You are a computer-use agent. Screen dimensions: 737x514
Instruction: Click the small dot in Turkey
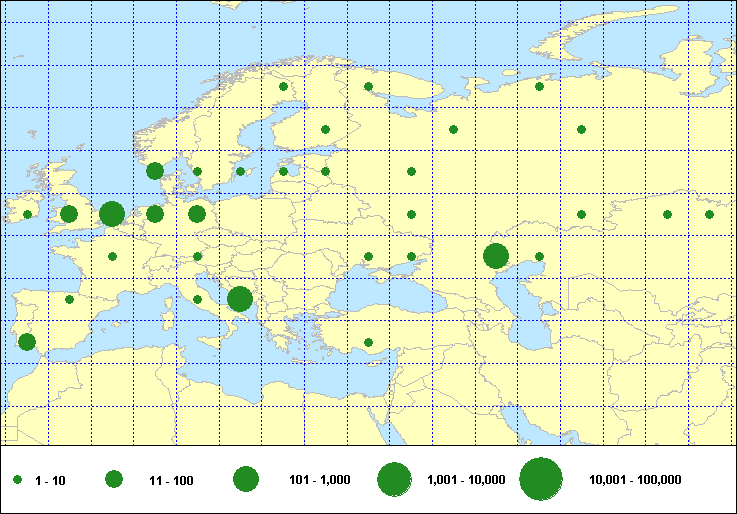click(x=368, y=342)
